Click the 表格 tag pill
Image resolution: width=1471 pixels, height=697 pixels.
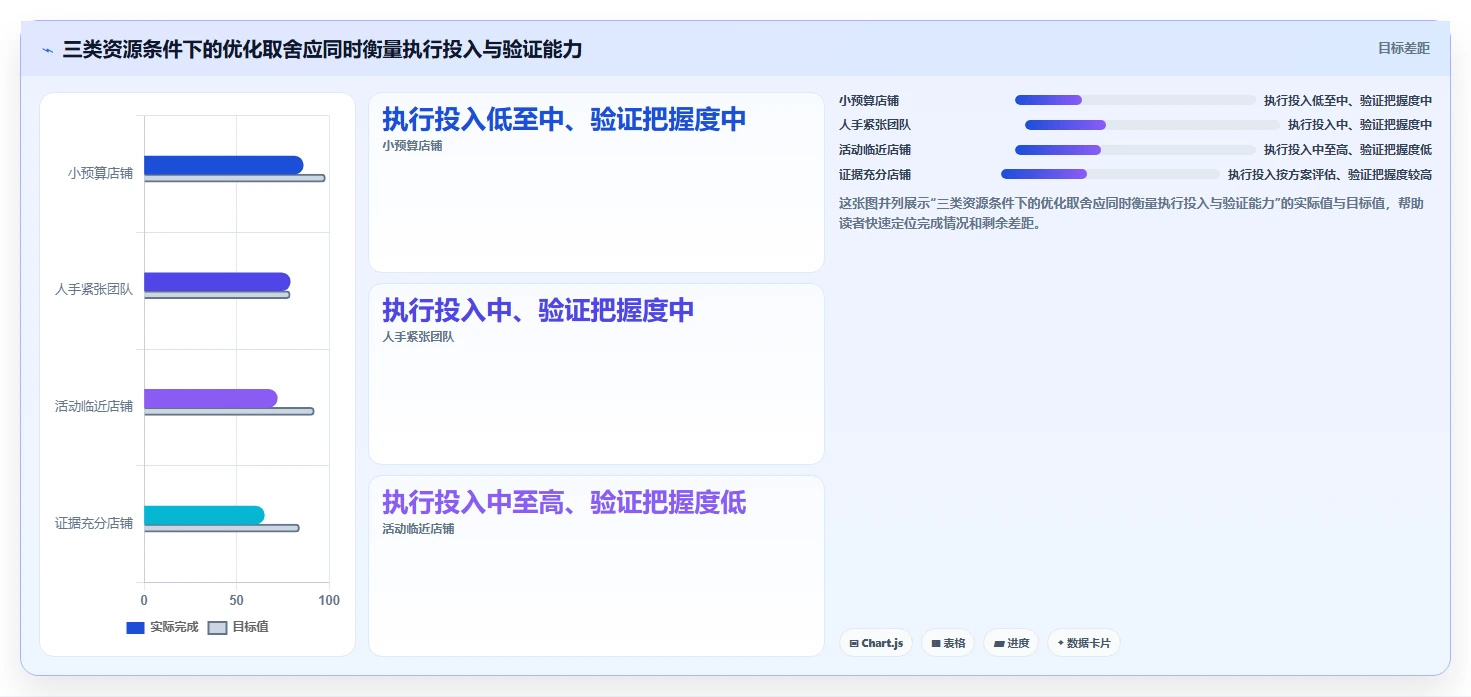948,643
